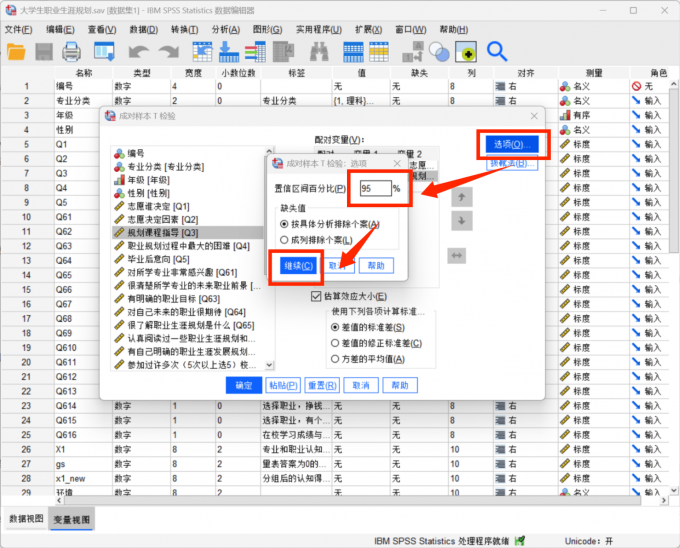Click 帮助 in the options dialog
The width and height of the screenshot is (680, 548).
pyautogui.click(x=376, y=266)
